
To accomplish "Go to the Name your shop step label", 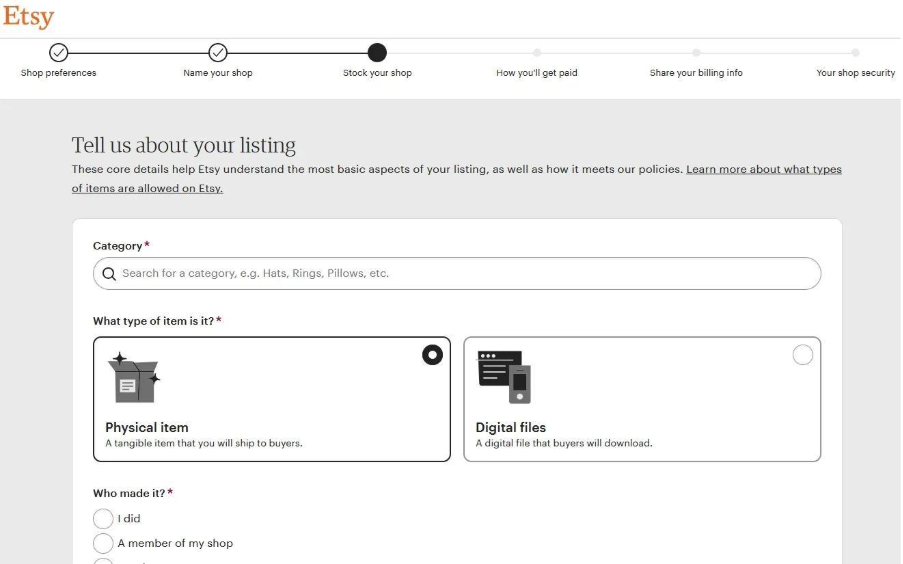I will [x=218, y=73].
